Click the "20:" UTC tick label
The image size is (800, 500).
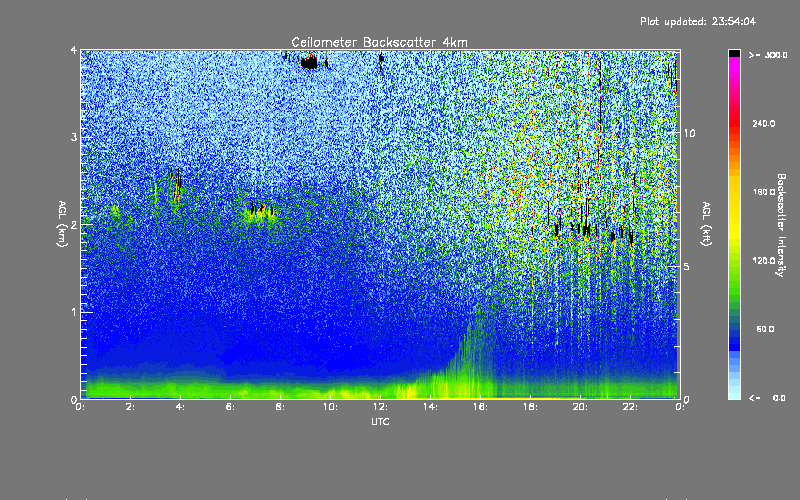[580, 407]
